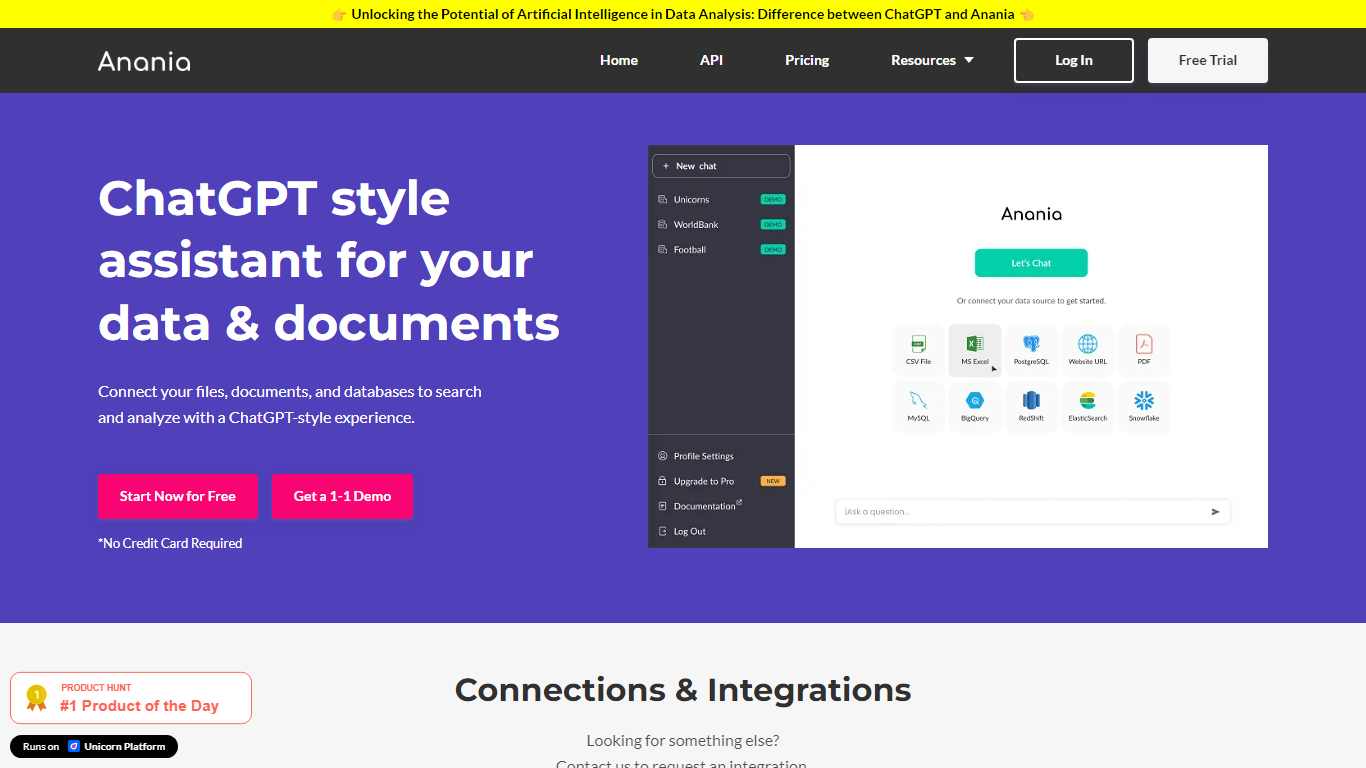The image size is (1366, 768).
Task: Click the MySQL dolphin icon
Action: 918,402
